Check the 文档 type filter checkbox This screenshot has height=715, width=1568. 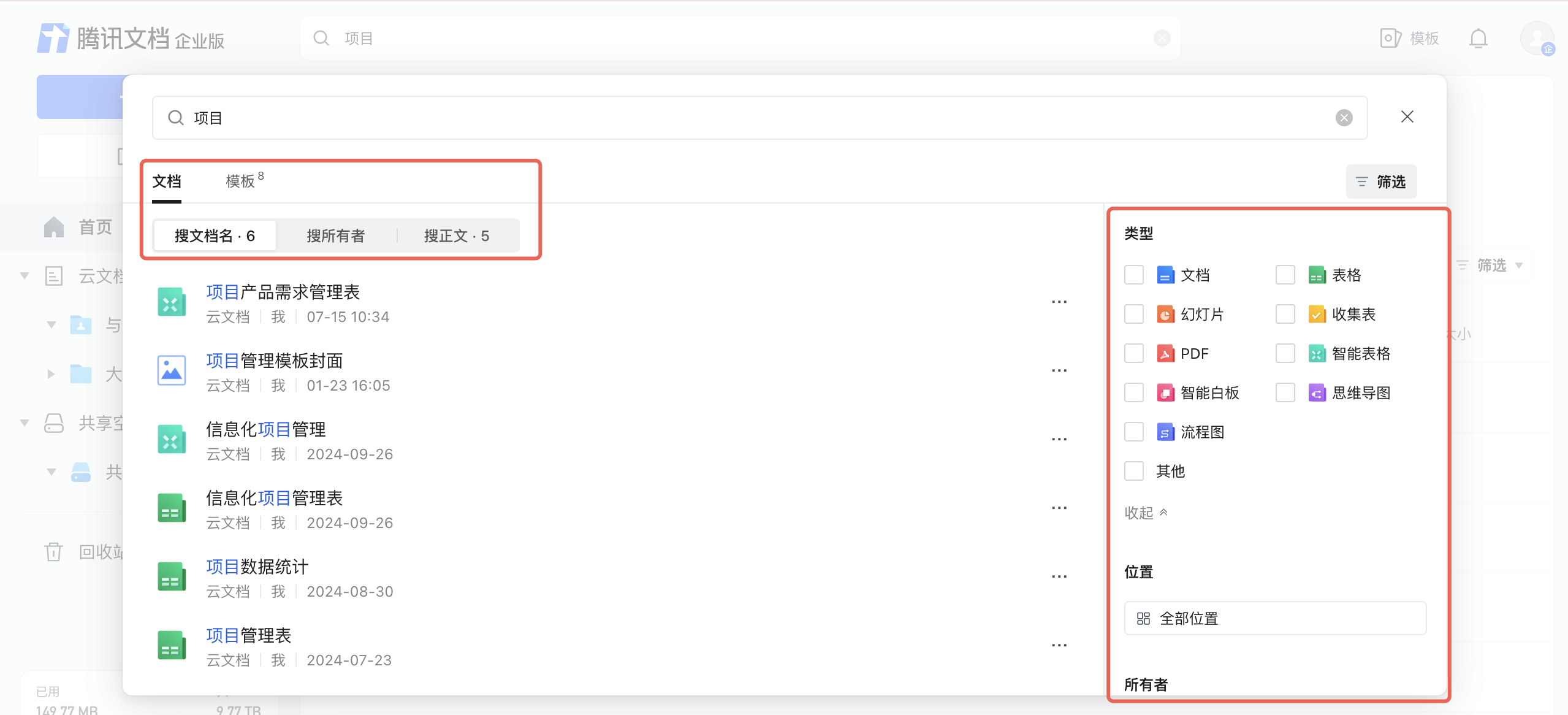click(x=1134, y=275)
